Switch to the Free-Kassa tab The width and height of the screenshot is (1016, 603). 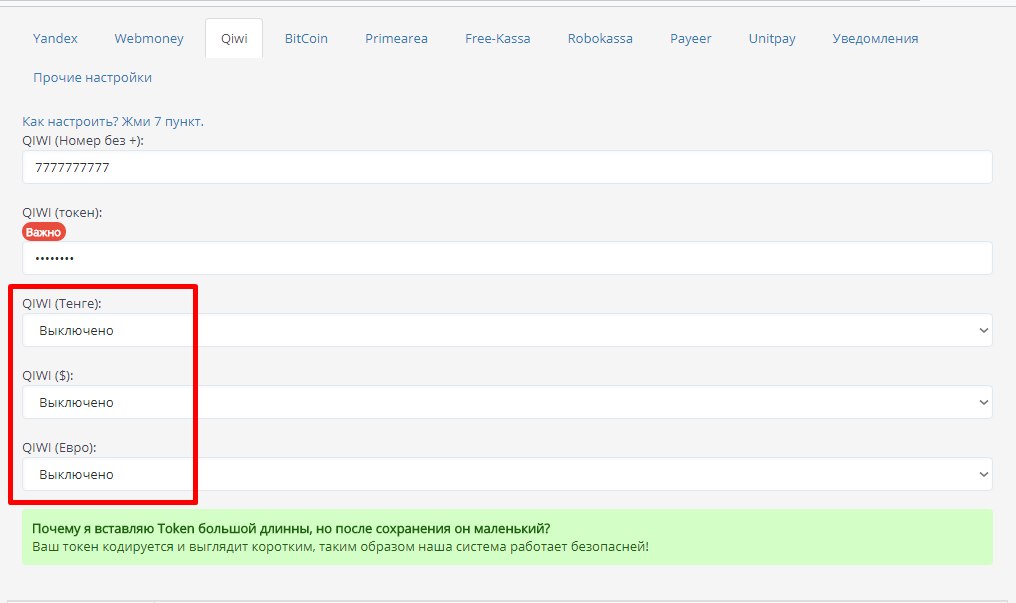(498, 39)
